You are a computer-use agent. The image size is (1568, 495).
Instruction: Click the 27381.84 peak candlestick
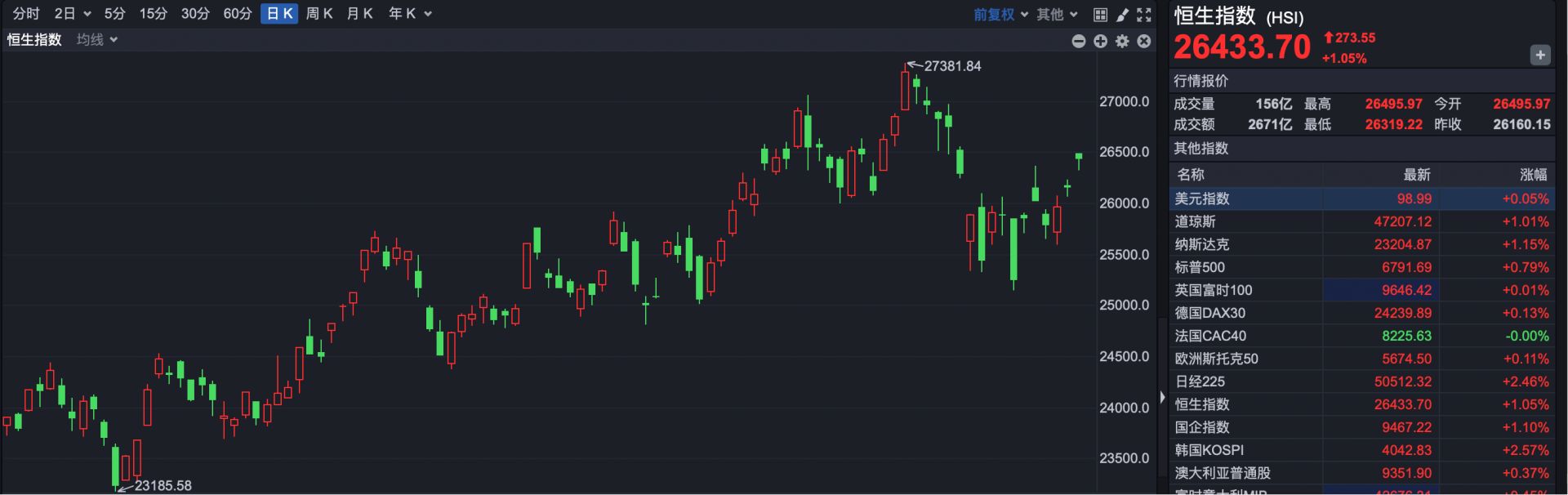pos(905,90)
